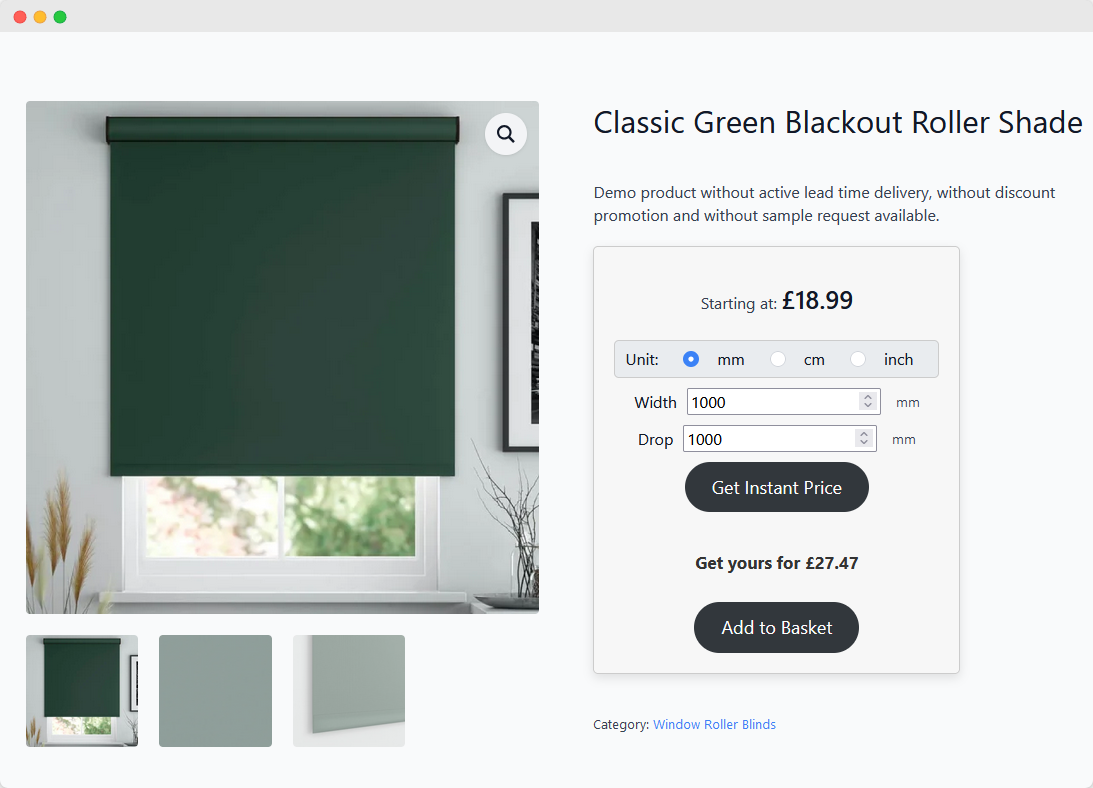Open the Window Roller Blinds category link

[x=714, y=724]
